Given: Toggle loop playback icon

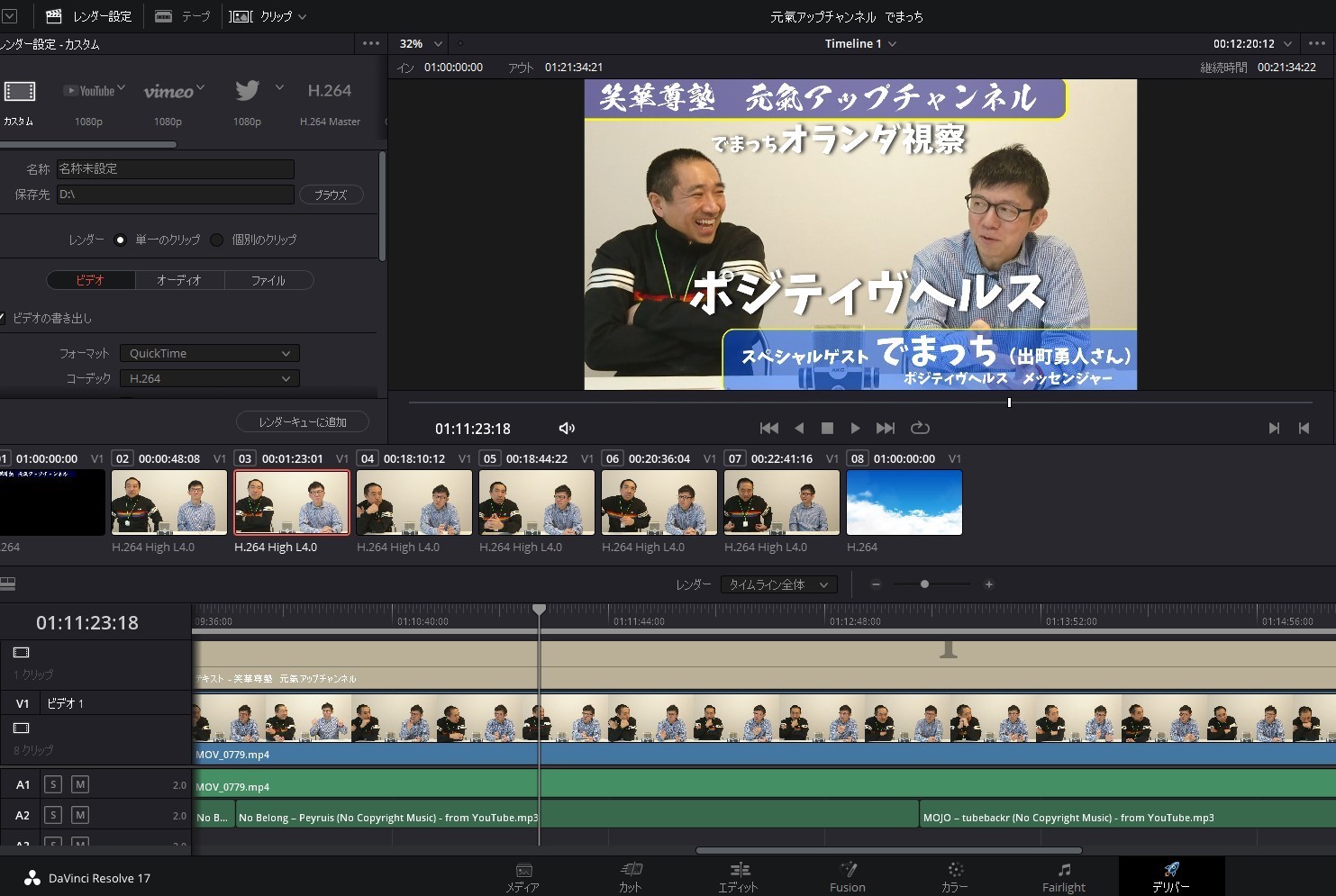Looking at the screenshot, I should pos(920,429).
